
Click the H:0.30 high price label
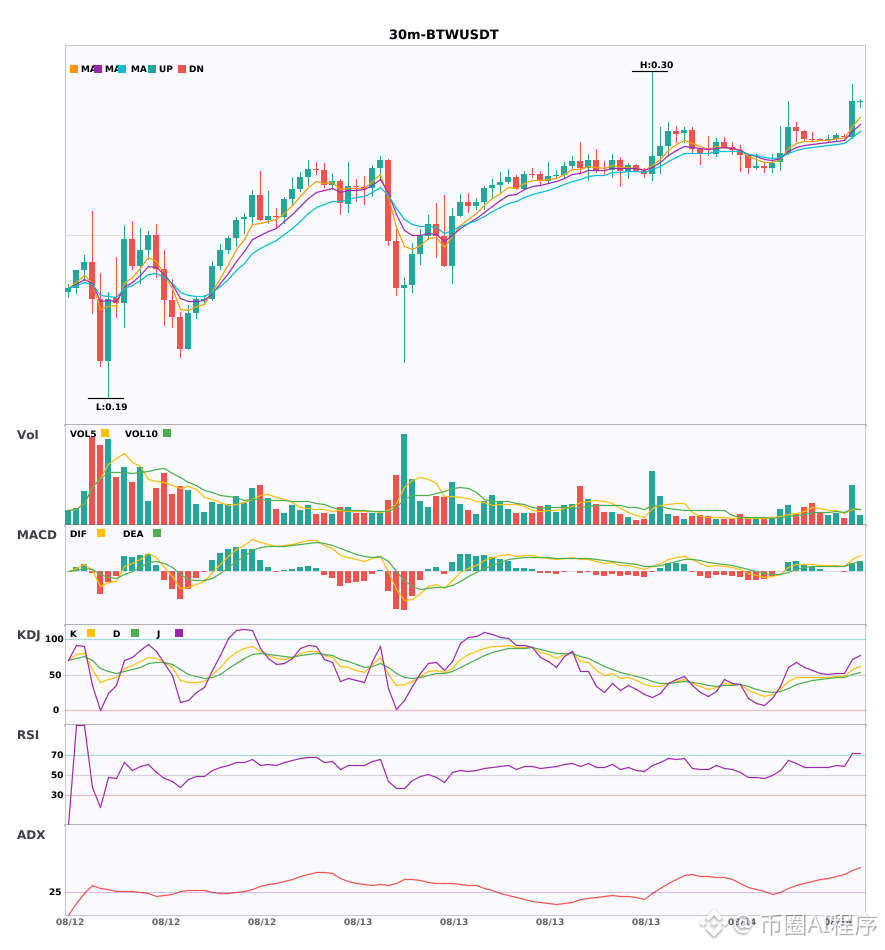click(x=657, y=65)
